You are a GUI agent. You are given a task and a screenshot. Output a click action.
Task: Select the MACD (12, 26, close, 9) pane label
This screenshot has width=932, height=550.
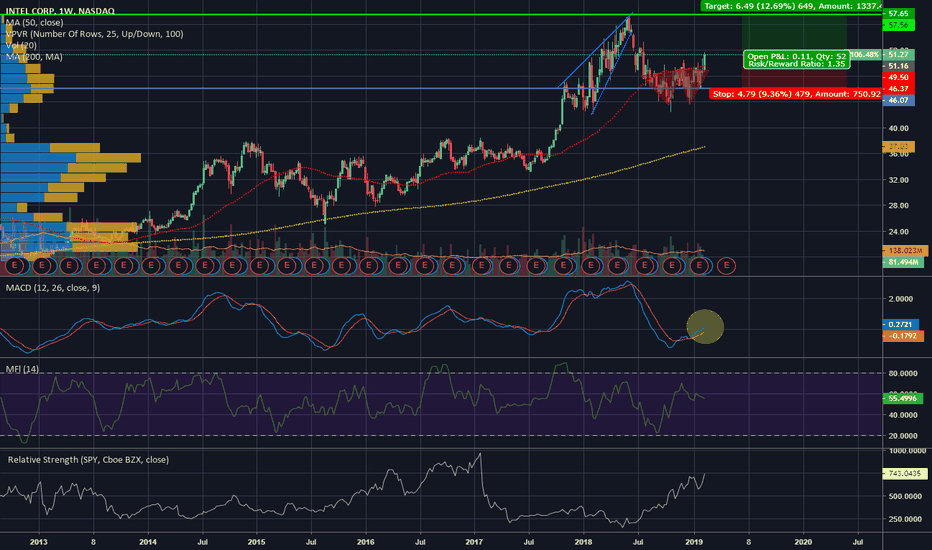coord(53,288)
